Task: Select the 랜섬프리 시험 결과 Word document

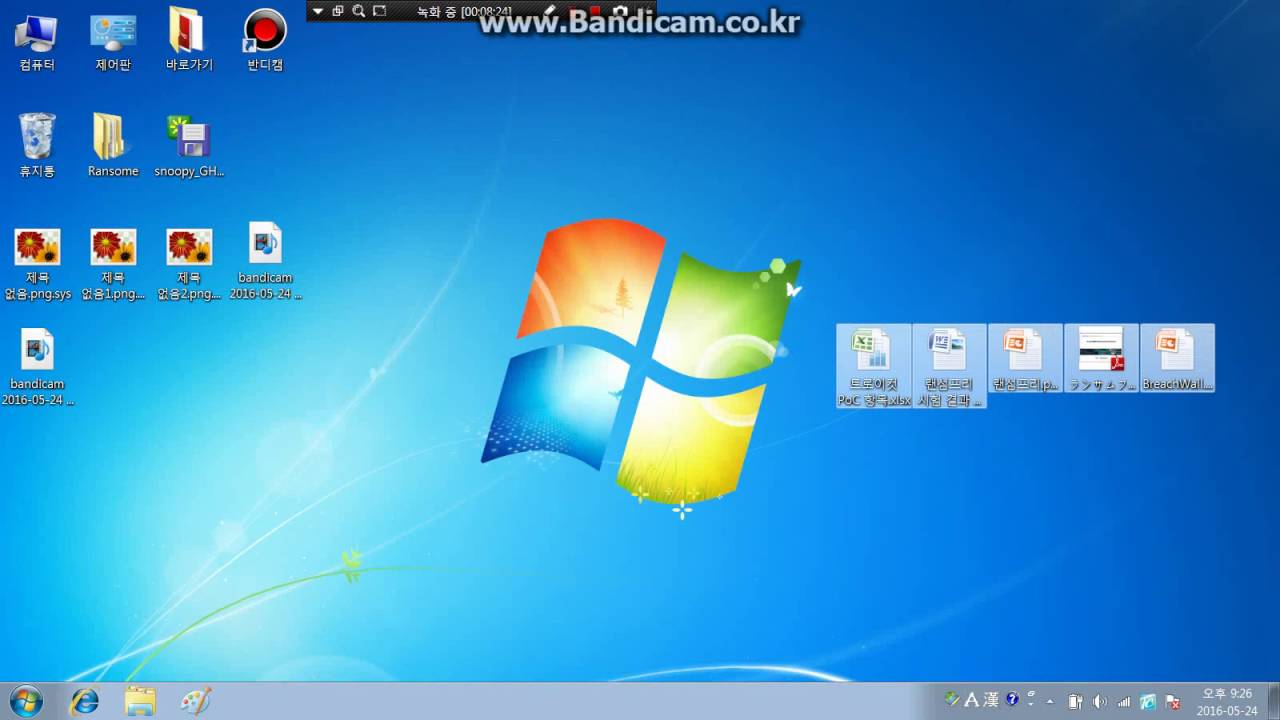Action: (x=949, y=366)
